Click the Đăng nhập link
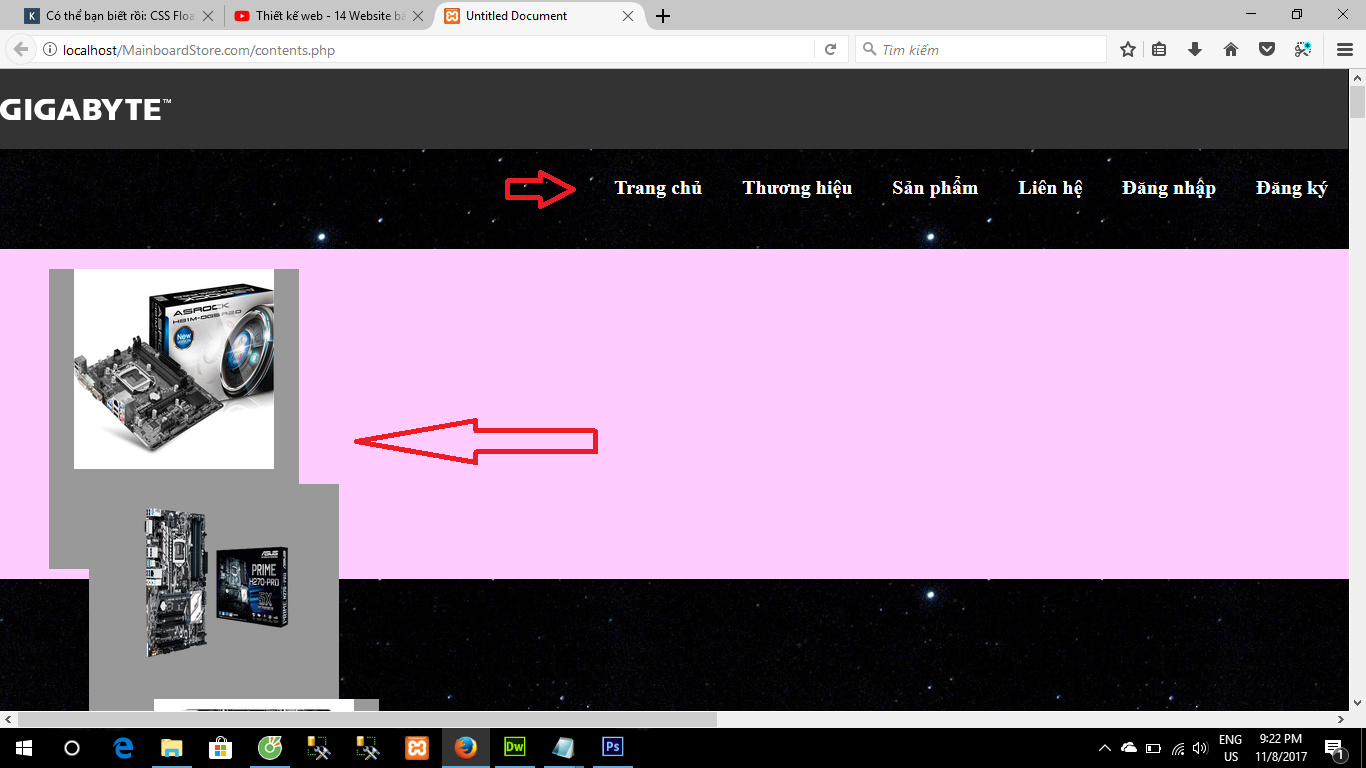The height and width of the screenshot is (768, 1366). coord(1168,188)
